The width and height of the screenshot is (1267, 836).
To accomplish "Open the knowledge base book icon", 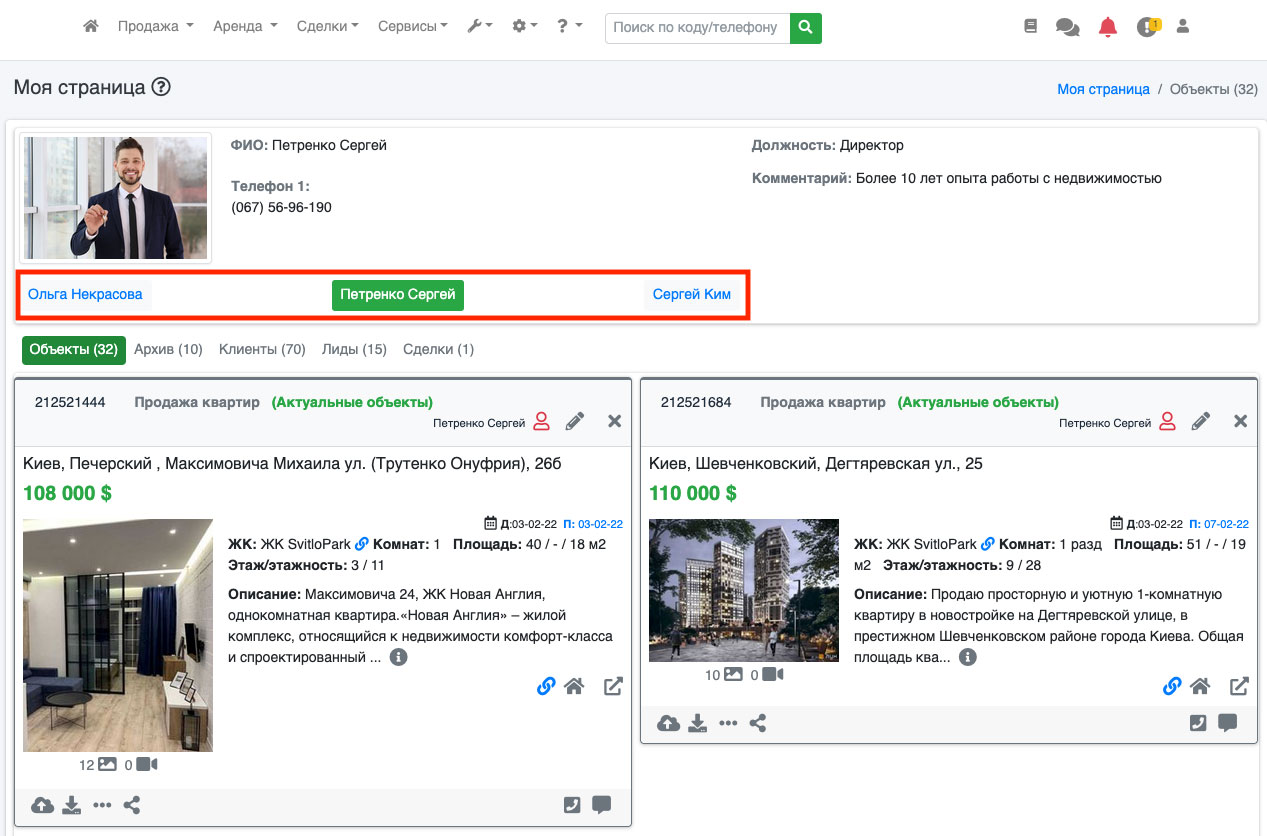I will coord(1031,27).
